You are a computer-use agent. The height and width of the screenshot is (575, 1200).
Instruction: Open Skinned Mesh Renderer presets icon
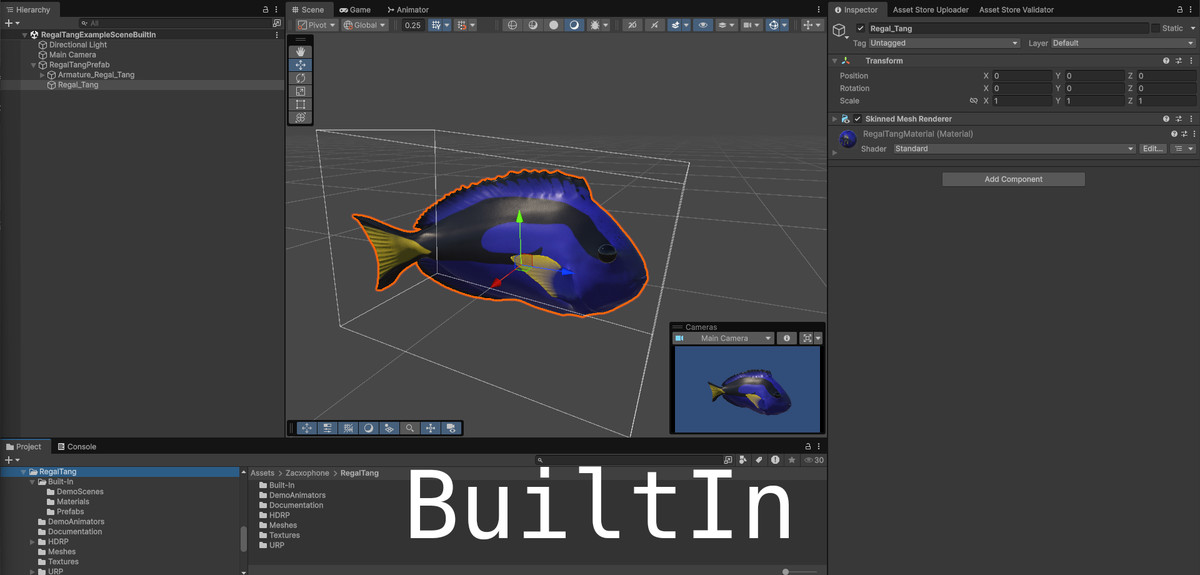coord(1178,119)
